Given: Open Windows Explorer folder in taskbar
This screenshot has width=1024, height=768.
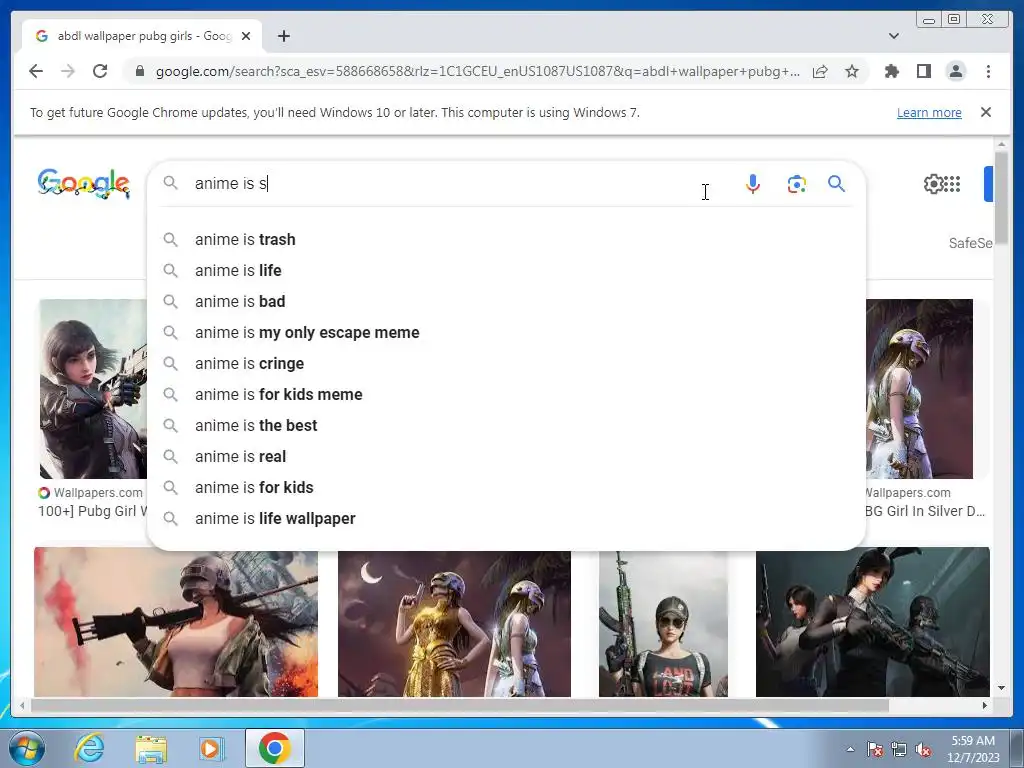Looking at the screenshot, I should (x=151, y=748).
